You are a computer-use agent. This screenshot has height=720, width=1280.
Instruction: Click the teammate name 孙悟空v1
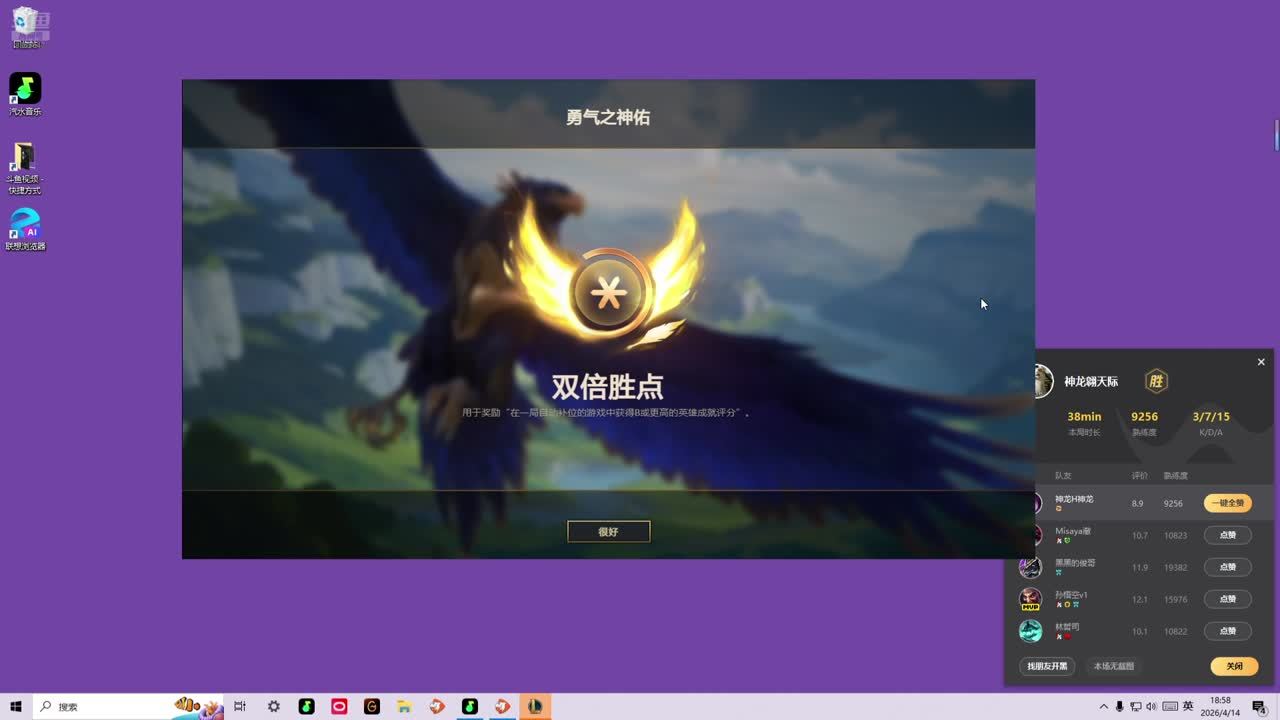click(1071, 595)
